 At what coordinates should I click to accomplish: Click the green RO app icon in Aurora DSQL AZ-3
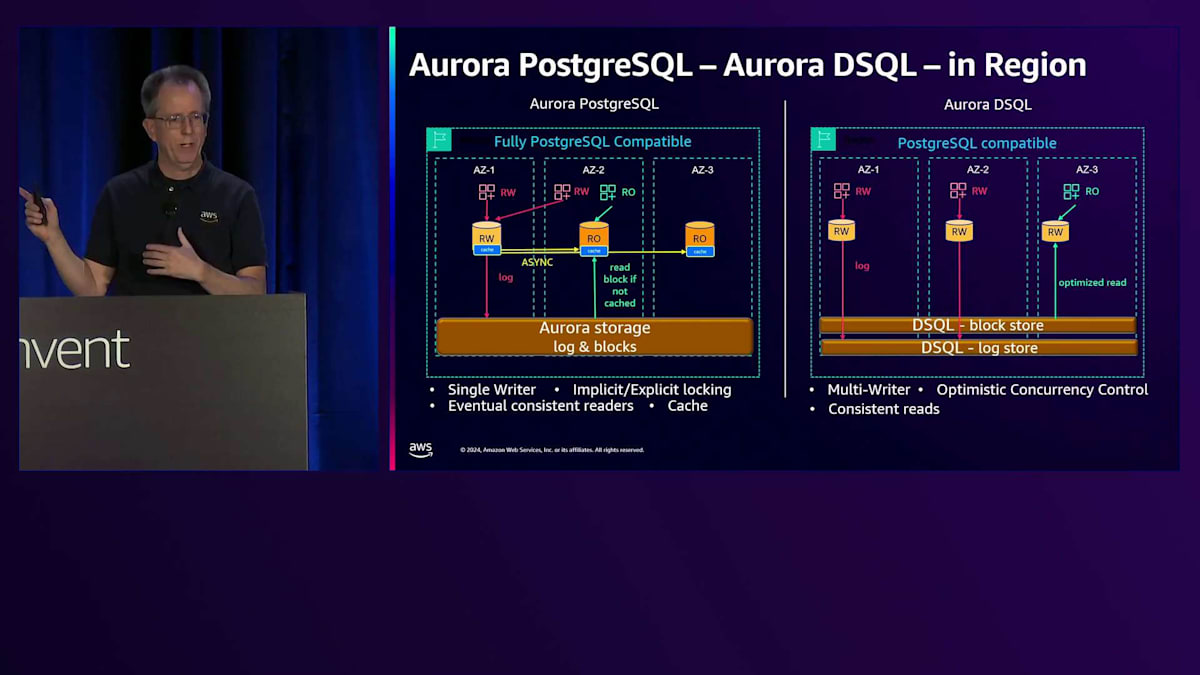click(1072, 191)
